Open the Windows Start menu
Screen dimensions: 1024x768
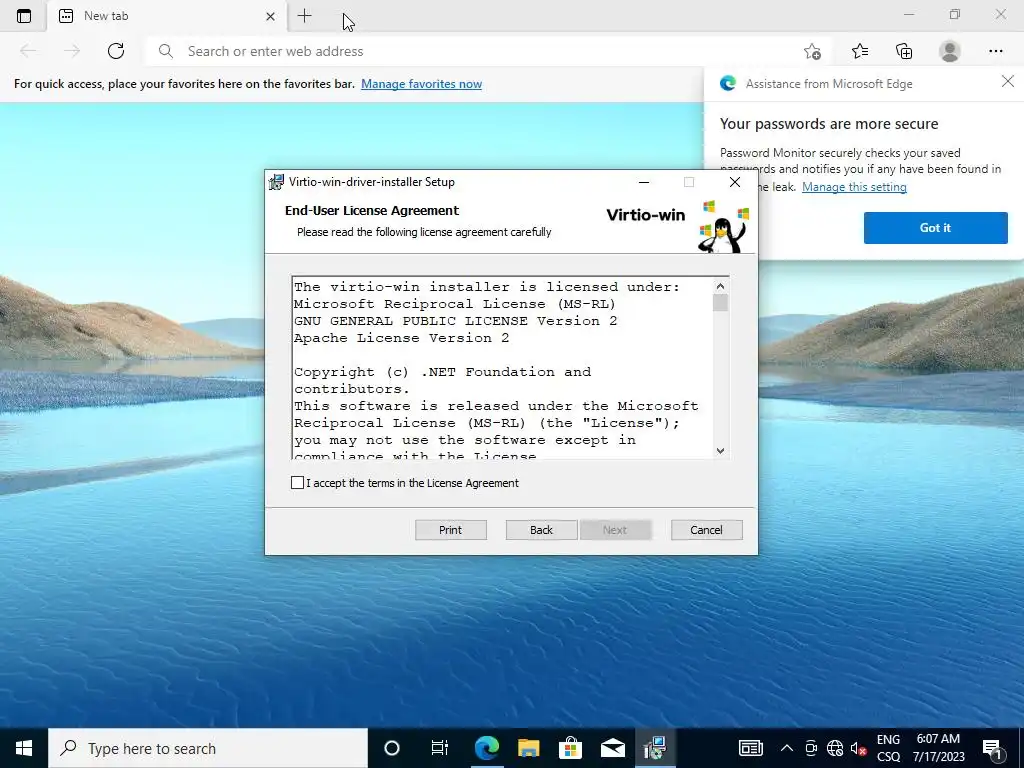coord(24,748)
